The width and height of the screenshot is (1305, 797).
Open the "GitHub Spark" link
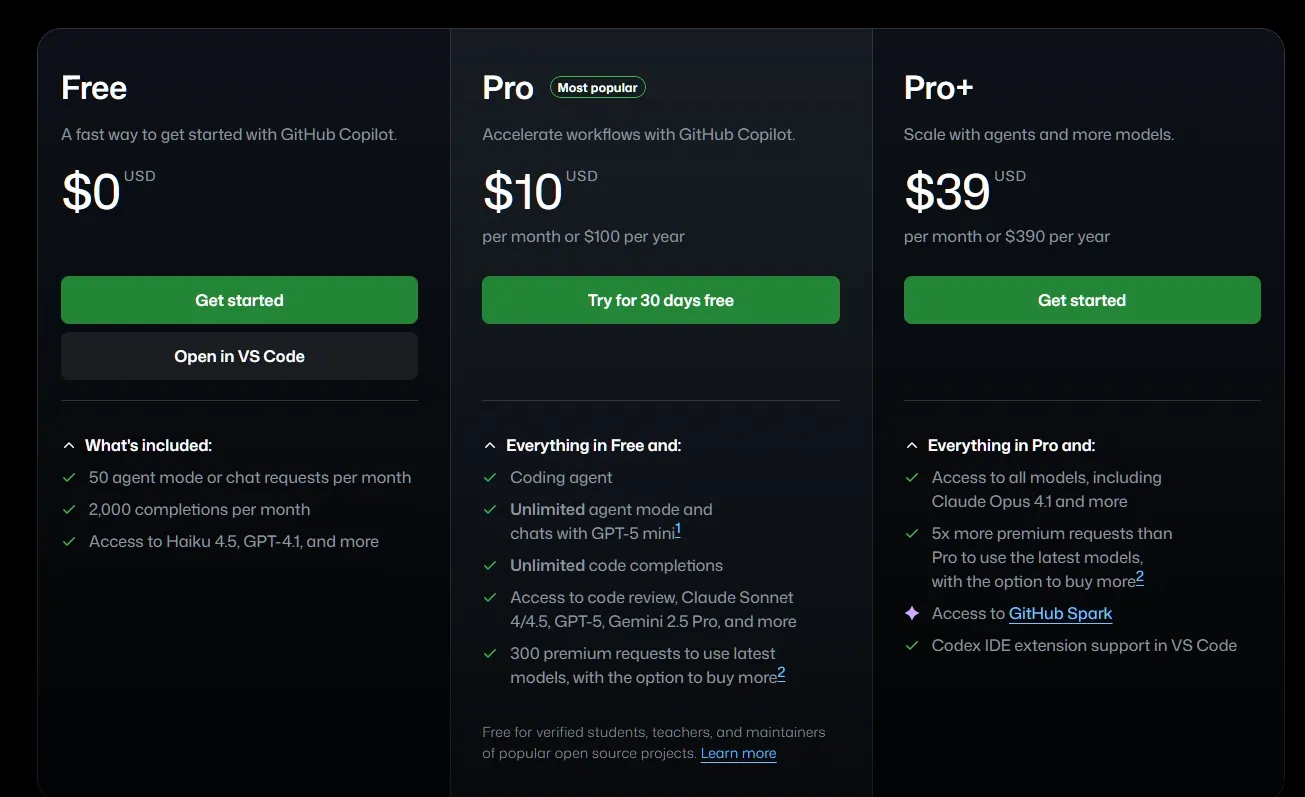click(x=1060, y=613)
